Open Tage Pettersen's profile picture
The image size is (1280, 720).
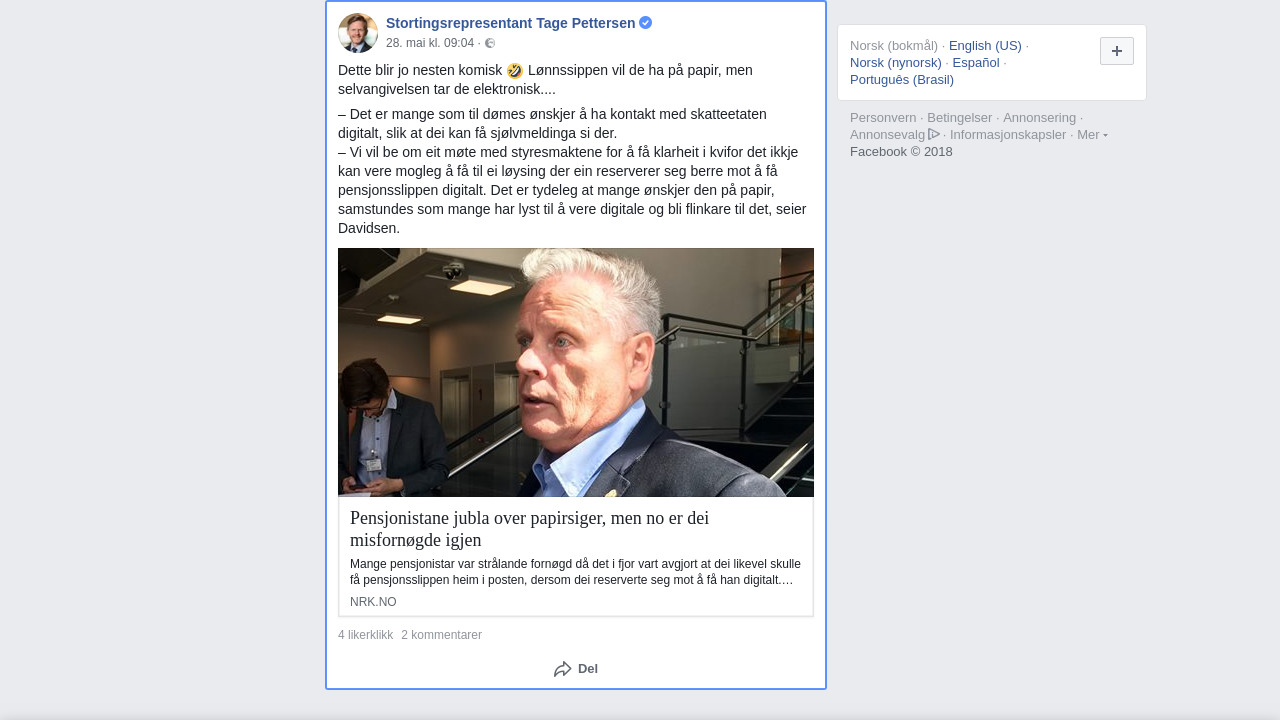tap(358, 33)
